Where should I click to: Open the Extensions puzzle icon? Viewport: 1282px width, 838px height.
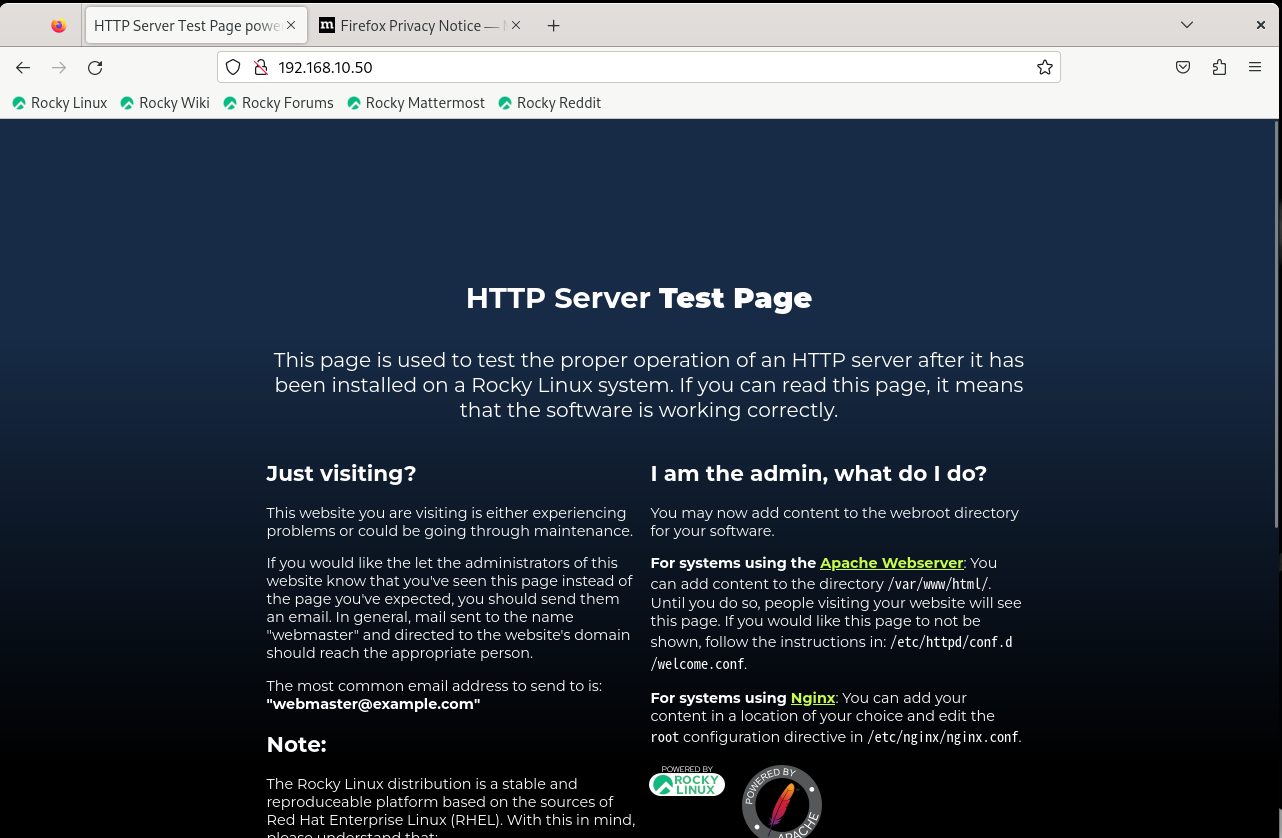pos(1219,67)
